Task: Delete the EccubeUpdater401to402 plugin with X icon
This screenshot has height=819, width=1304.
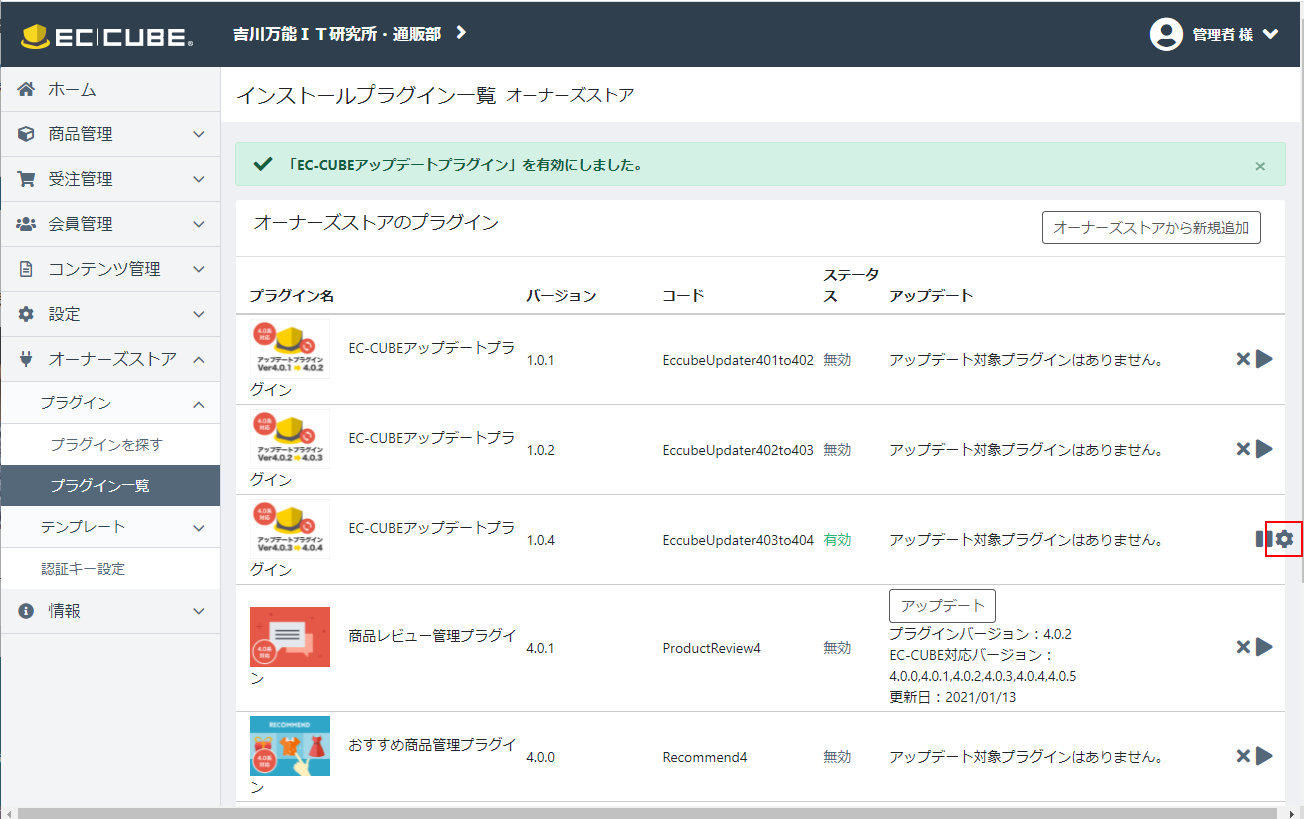Action: tap(1243, 359)
